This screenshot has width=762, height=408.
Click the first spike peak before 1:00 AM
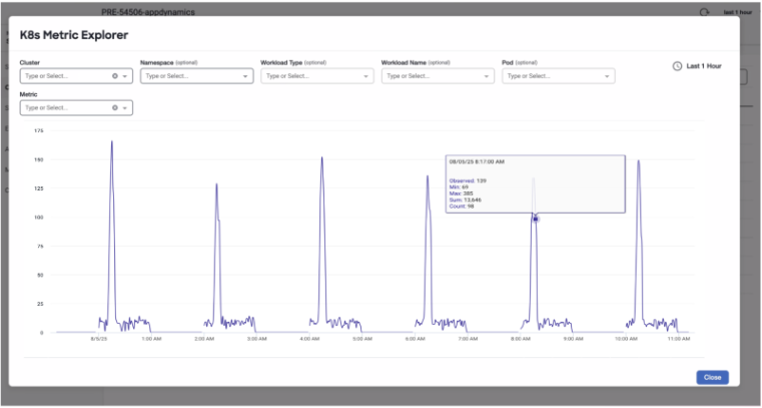pos(111,142)
